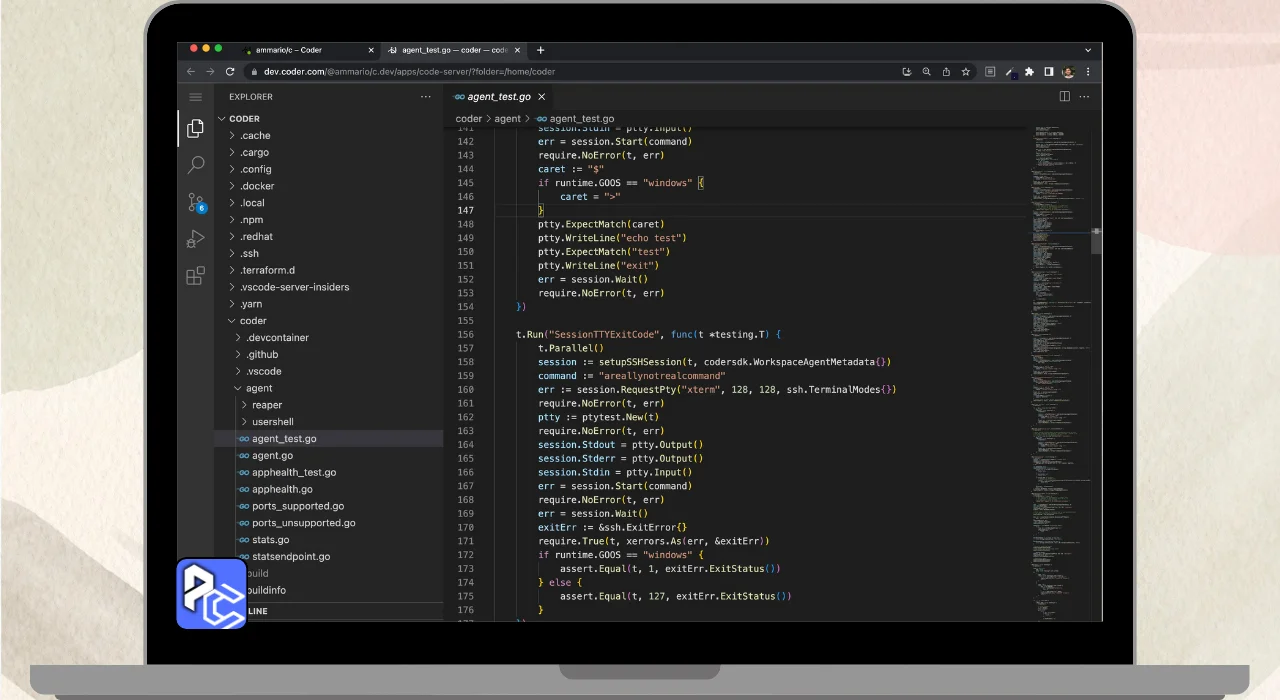Expand the .docker folder

pyautogui.click(x=257, y=186)
